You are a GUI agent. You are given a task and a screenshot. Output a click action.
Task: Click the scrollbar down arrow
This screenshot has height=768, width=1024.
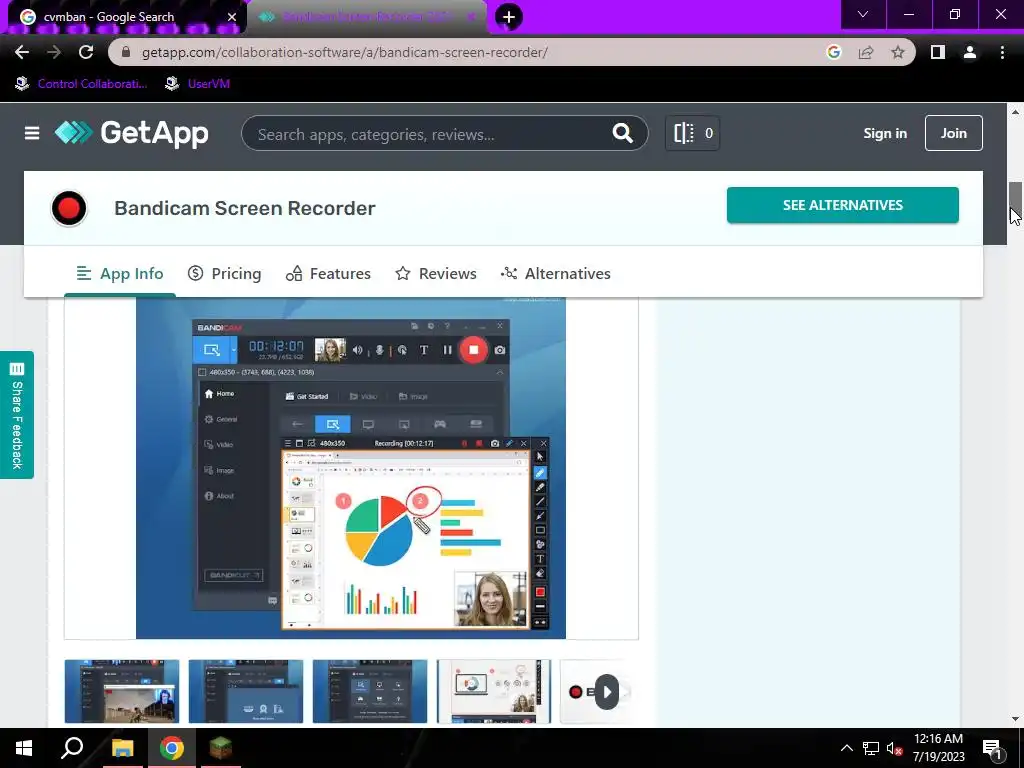pyautogui.click(x=1015, y=719)
